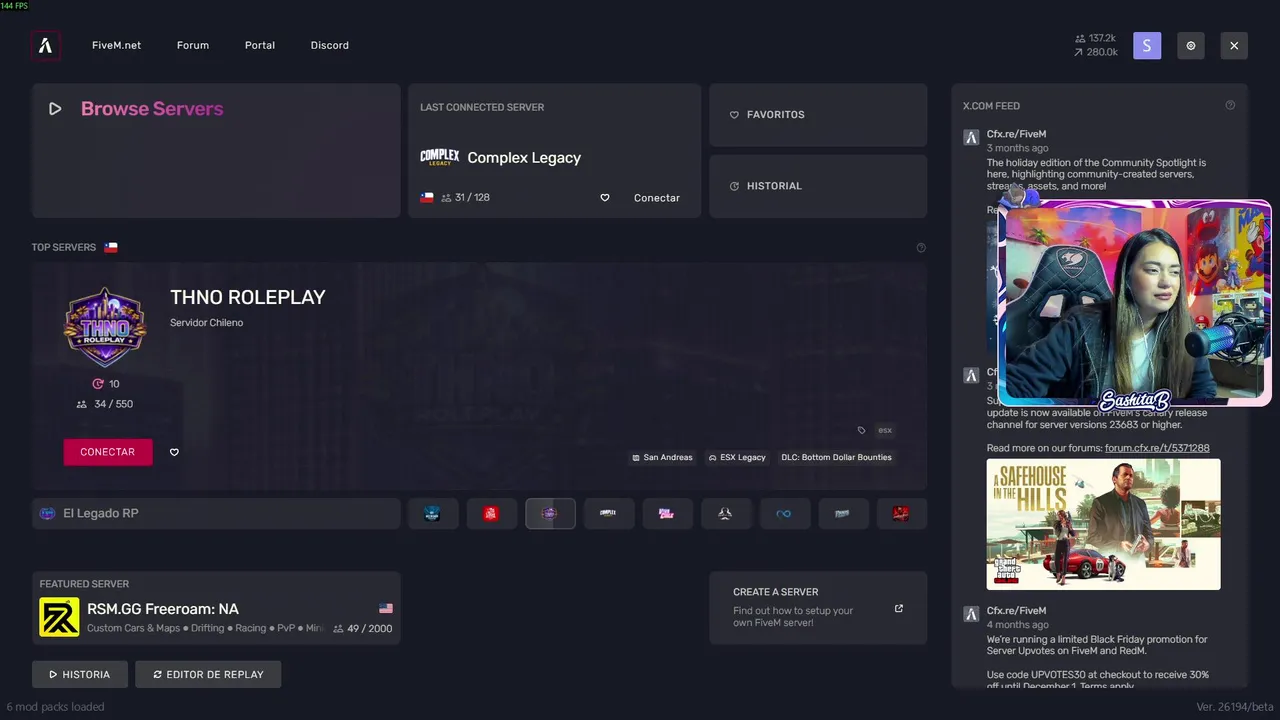
Task: Favorite THNO Roleplay with the heart icon
Action: pos(174,452)
